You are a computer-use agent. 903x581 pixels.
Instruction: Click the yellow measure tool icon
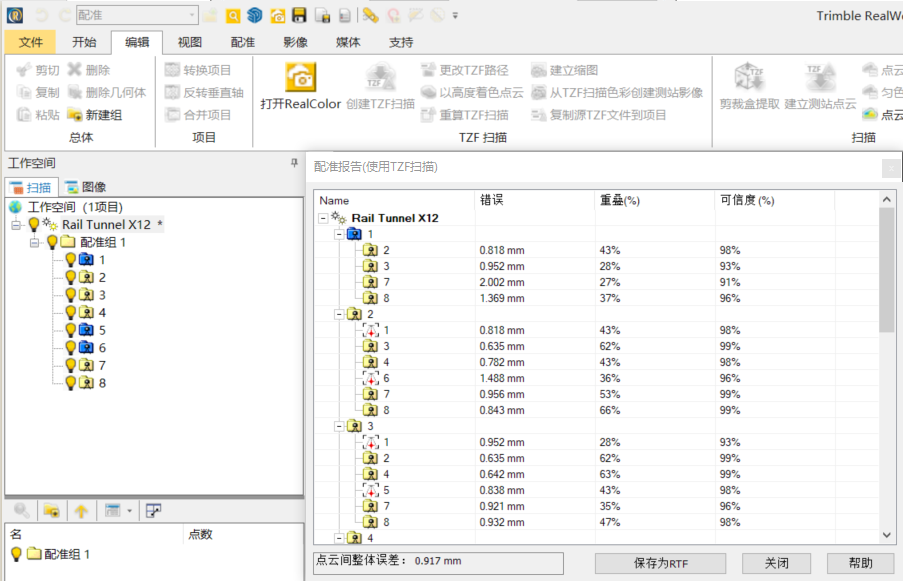click(370, 16)
